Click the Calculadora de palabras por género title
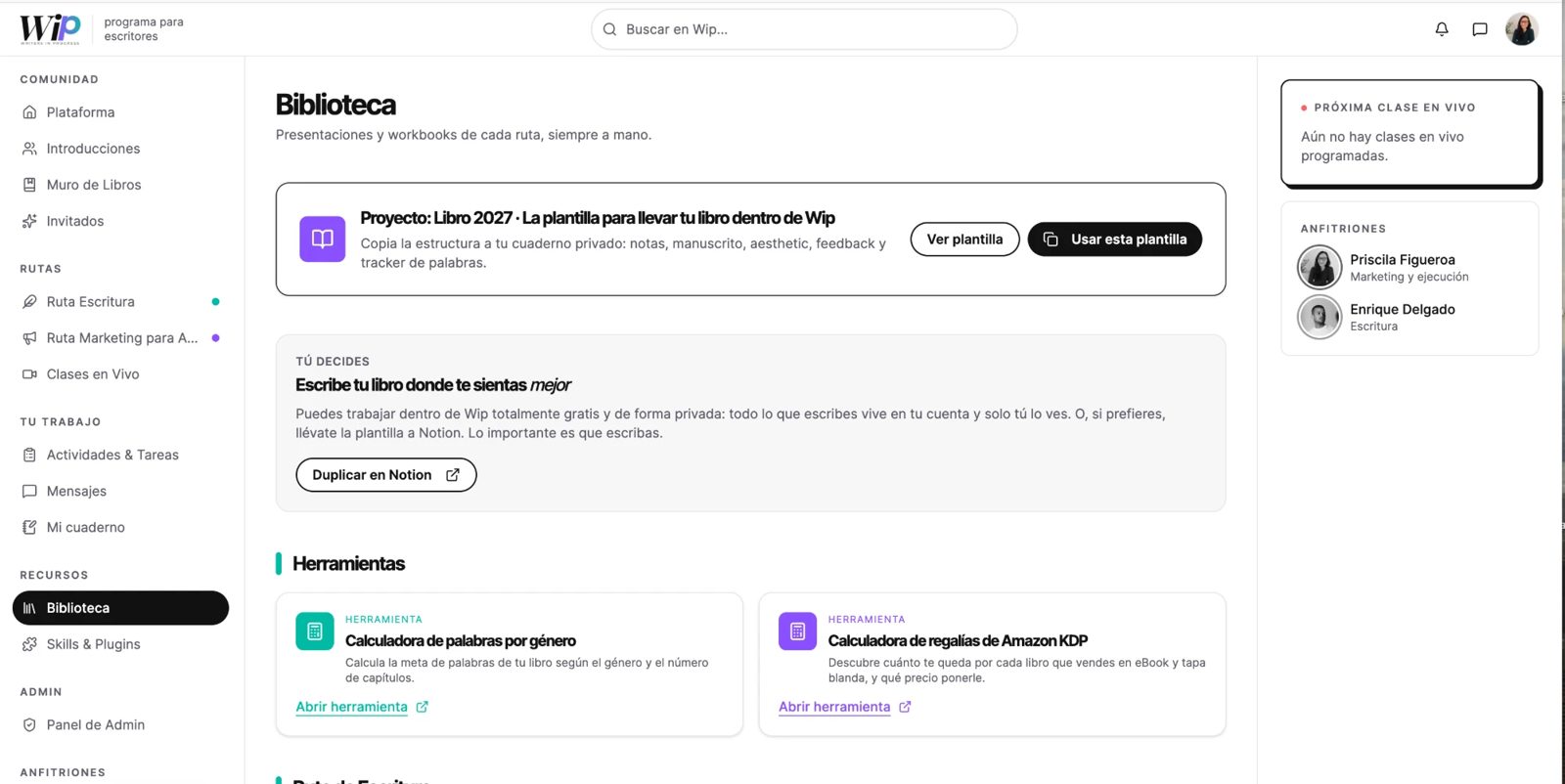Screen dimensions: 1565x784 (461, 641)
